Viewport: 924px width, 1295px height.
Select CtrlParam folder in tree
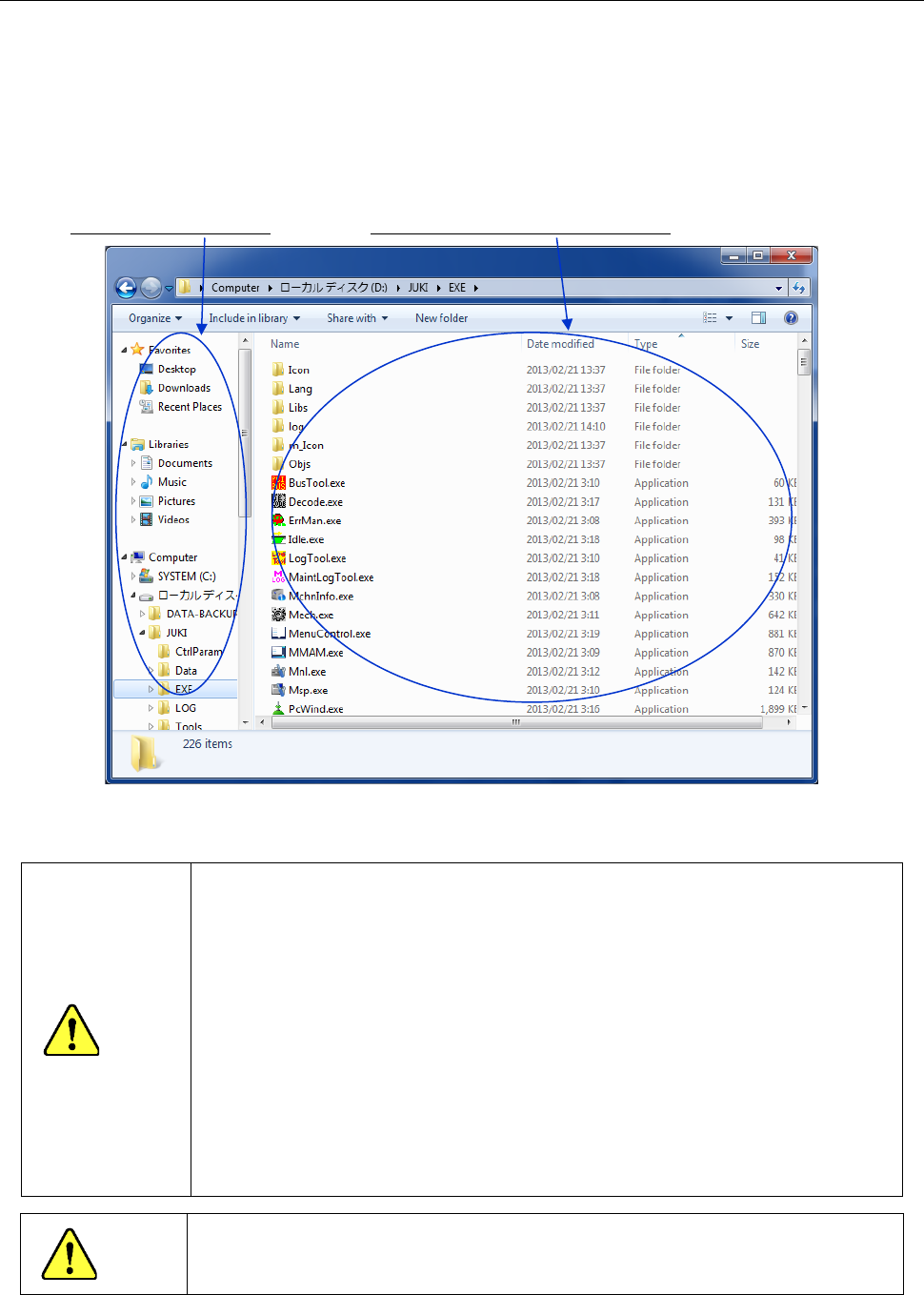point(191,652)
